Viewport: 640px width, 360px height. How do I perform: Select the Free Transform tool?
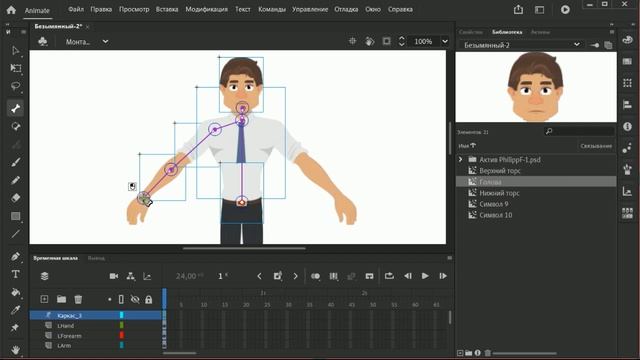pyautogui.click(x=16, y=68)
